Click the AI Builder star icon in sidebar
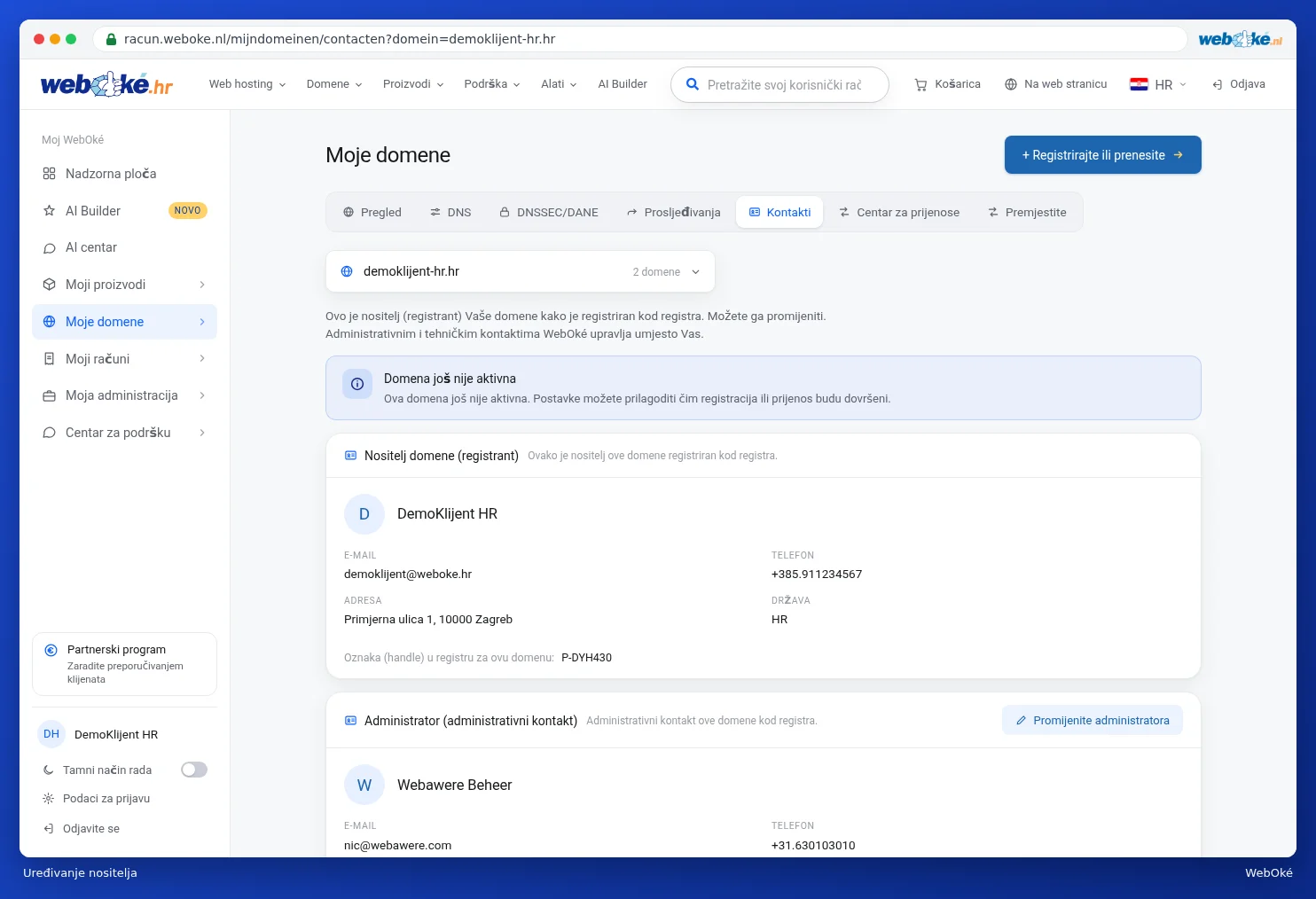Image resolution: width=1316 pixels, height=899 pixels. (50, 211)
